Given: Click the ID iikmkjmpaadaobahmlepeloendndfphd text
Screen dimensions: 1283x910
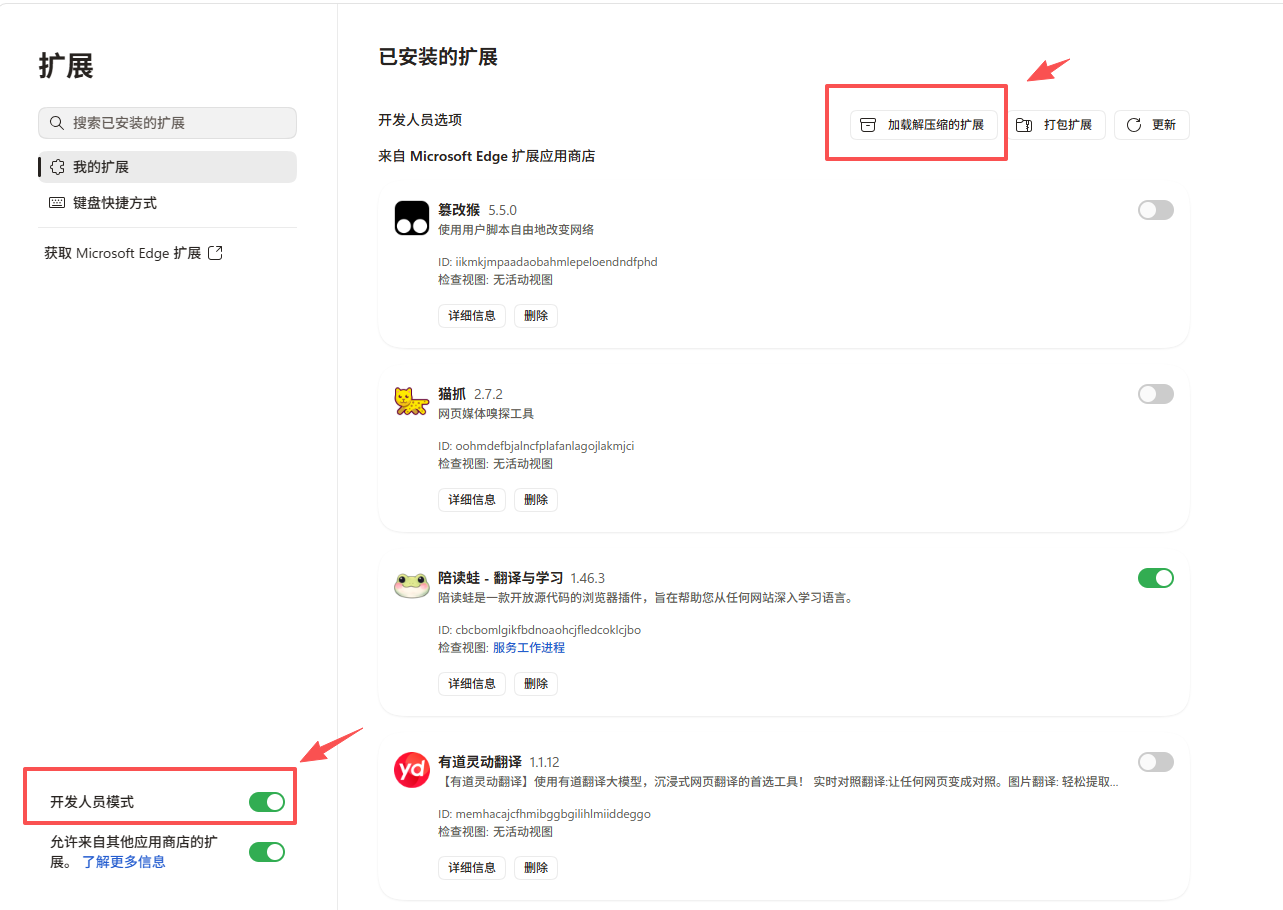Looking at the screenshot, I should click(x=548, y=262).
